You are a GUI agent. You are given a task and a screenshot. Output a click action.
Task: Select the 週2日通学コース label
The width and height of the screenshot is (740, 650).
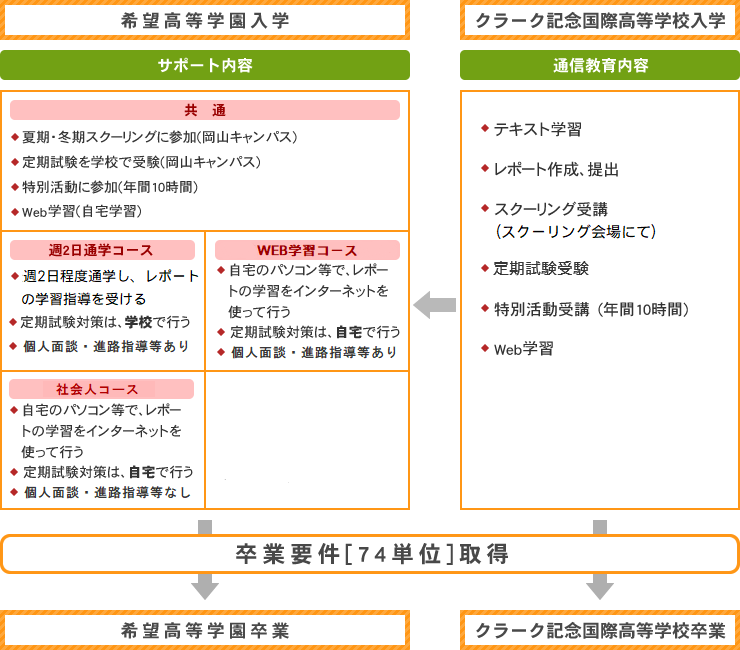tap(102, 250)
